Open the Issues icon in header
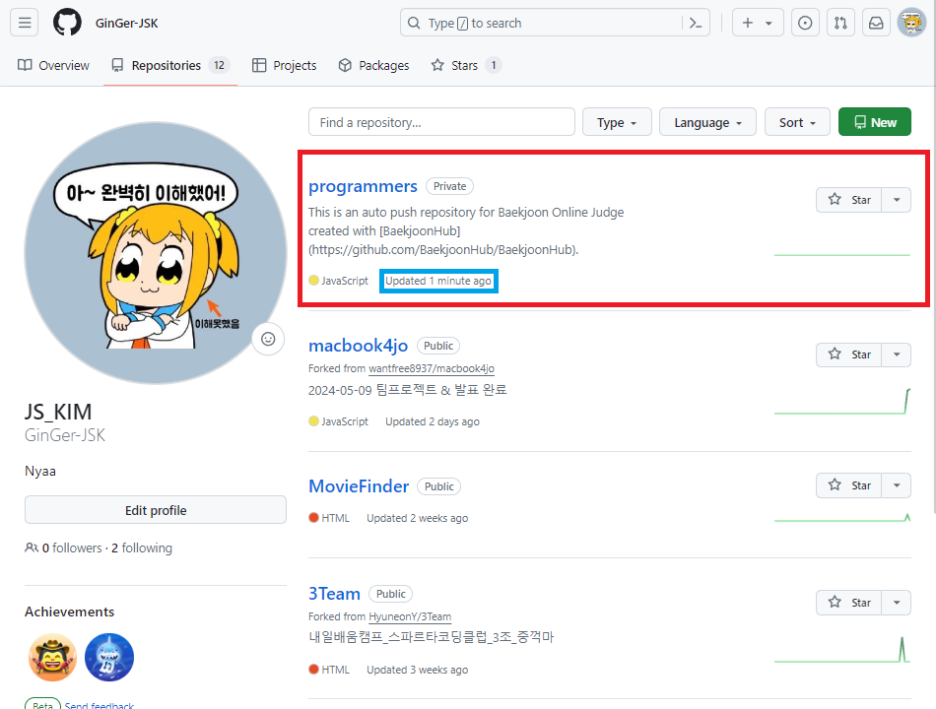936x709 pixels. coord(805,23)
